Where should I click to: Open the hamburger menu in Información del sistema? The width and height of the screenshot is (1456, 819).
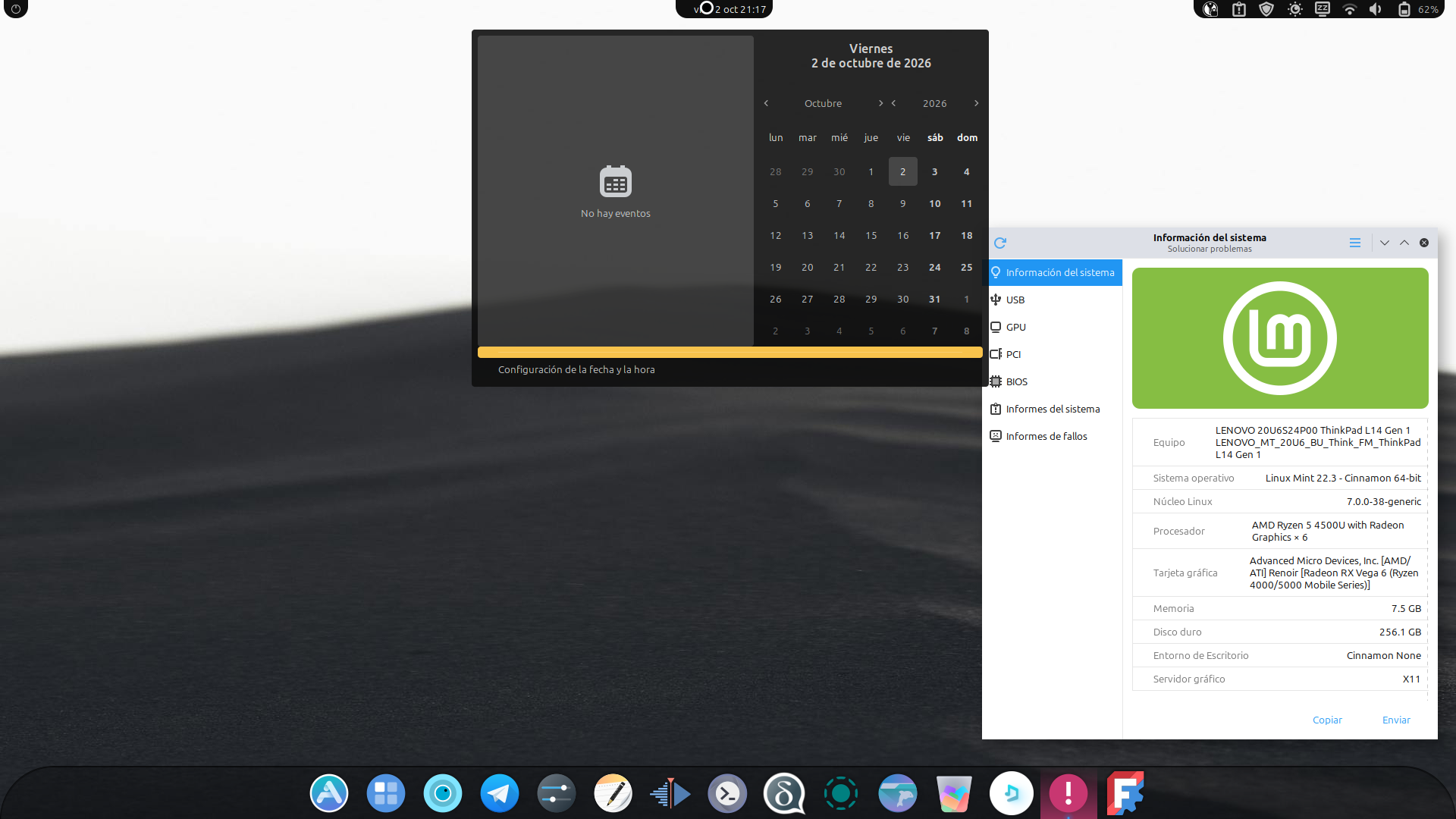pyautogui.click(x=1355, y=243)
